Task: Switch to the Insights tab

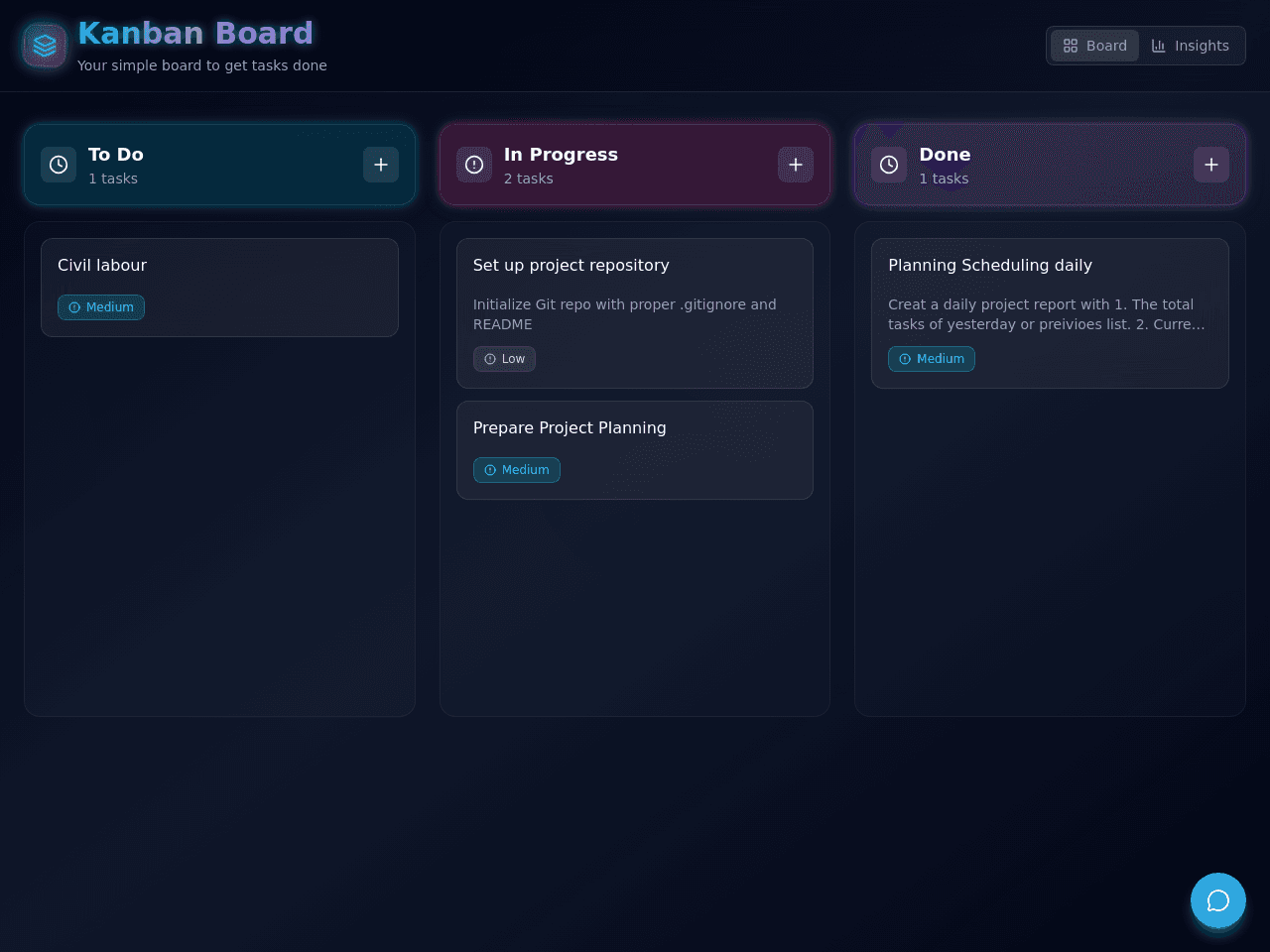Action: pyautogui.click(x=1190, y=46)
